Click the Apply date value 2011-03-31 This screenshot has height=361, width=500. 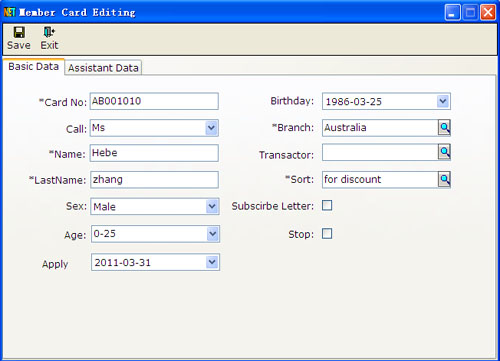pos(122,263)
